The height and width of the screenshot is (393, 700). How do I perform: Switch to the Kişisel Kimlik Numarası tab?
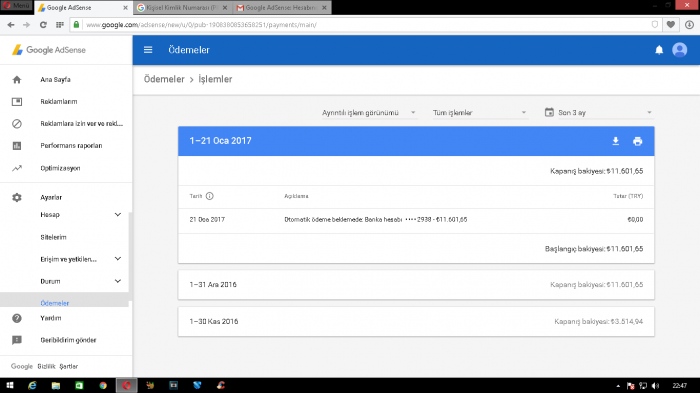182,8
